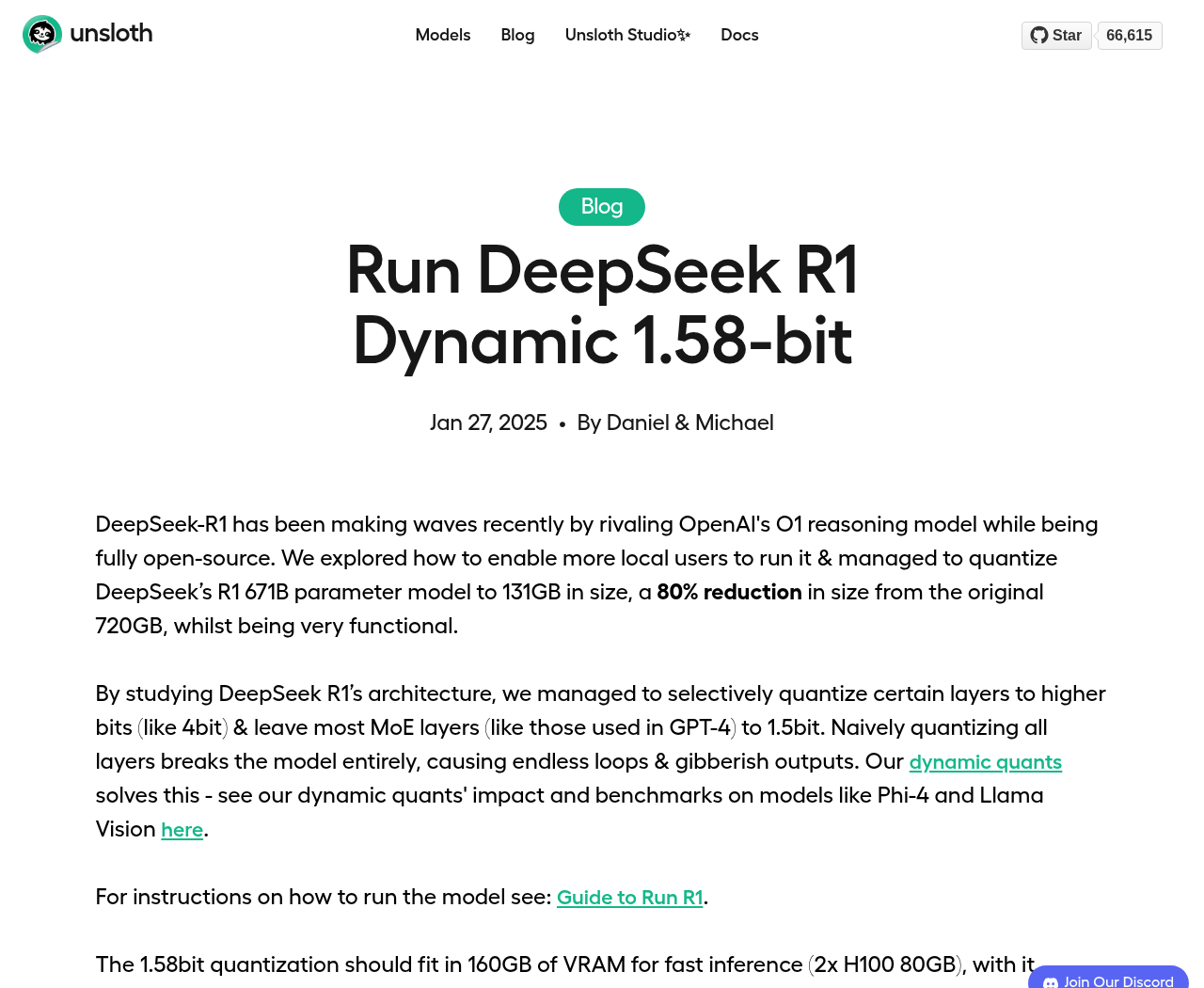Open the Docs nav item
The image size is (1204, 988).
739,35
